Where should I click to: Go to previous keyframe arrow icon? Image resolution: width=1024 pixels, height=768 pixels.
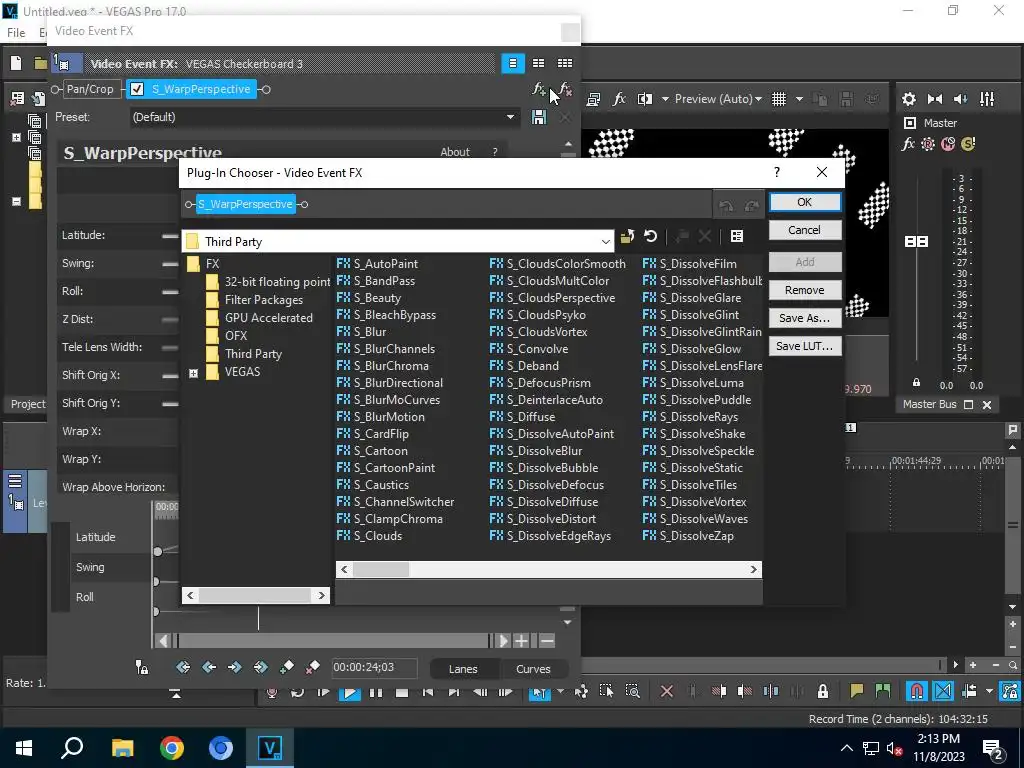pos(209,667)
